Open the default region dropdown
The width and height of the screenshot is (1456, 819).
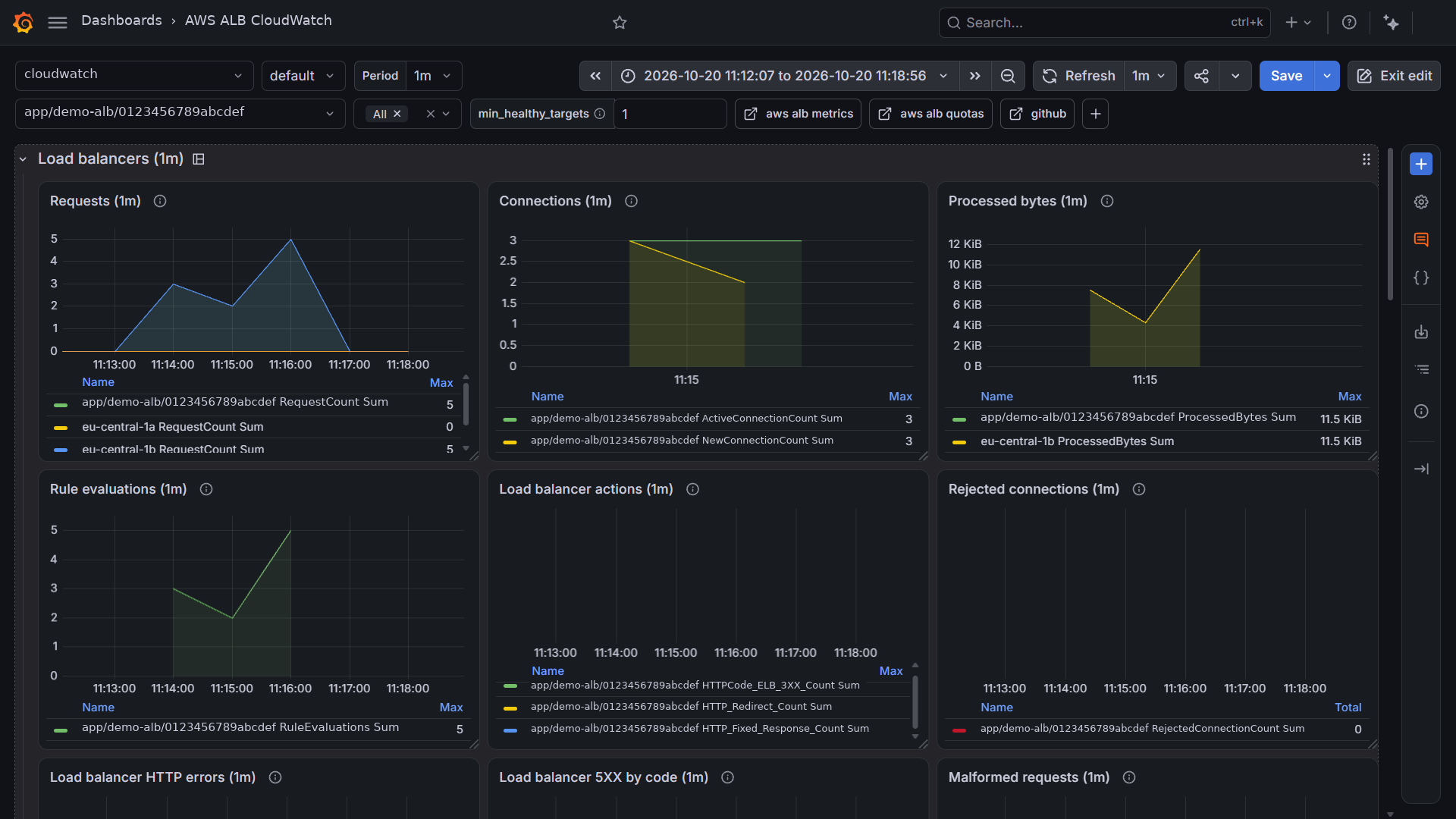[x=303, y=76]
